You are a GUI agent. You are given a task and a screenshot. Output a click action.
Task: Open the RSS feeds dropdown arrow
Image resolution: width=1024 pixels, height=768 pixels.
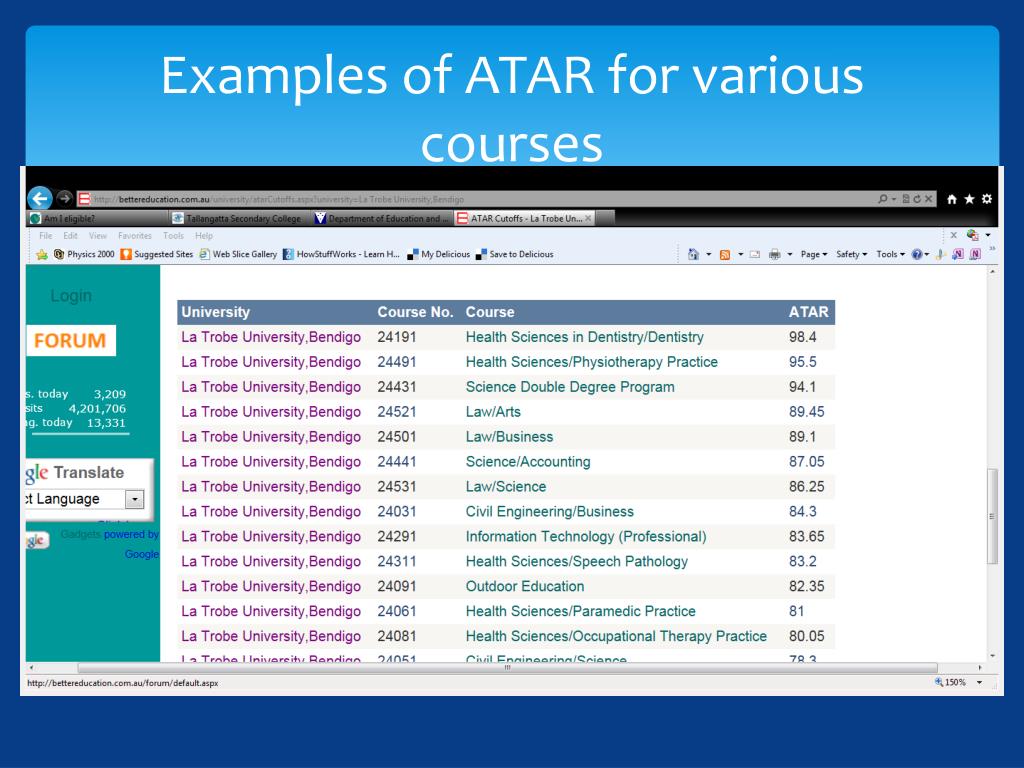point(741,255)
